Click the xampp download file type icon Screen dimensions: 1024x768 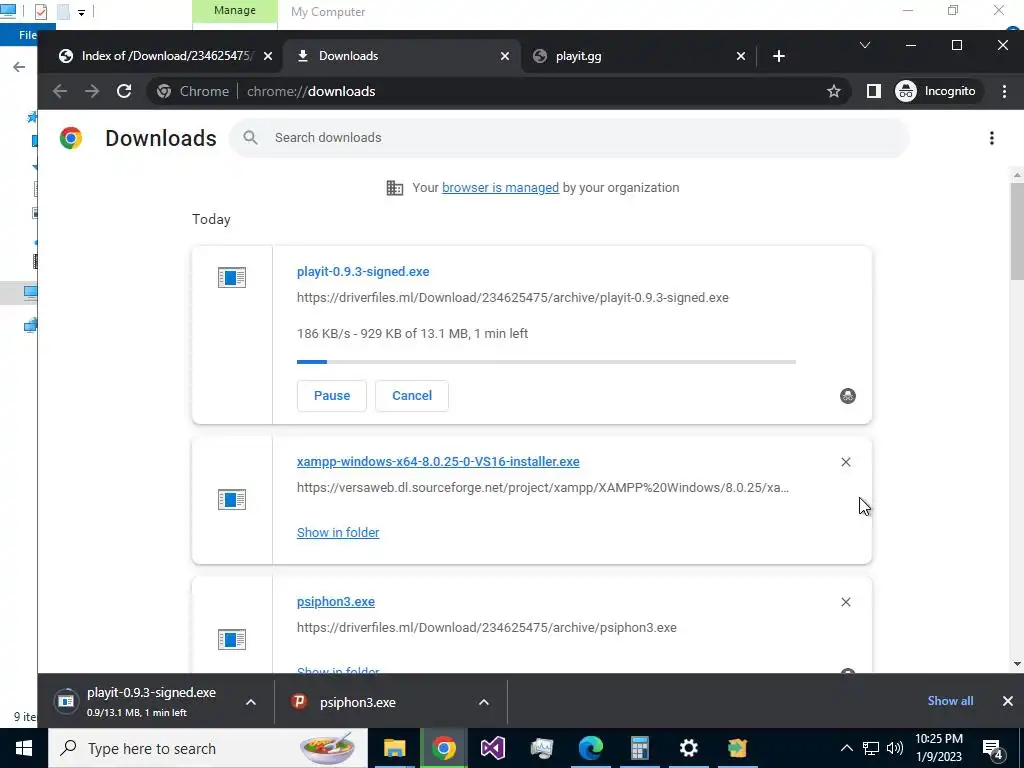point(232,500)
